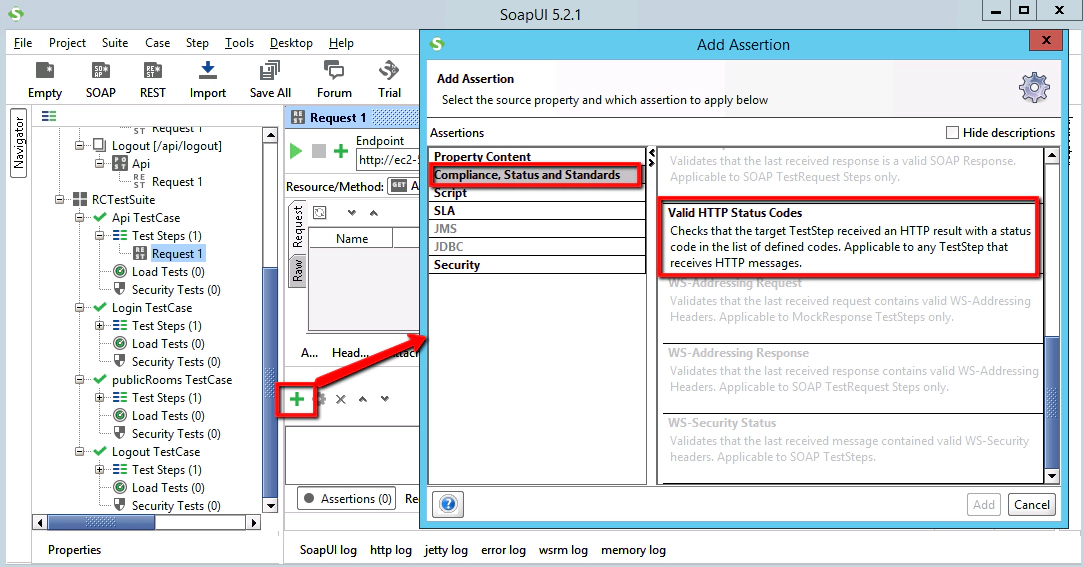Import a project via Import icon
The width and height of the screenshot is (1084, 567).
207,80
